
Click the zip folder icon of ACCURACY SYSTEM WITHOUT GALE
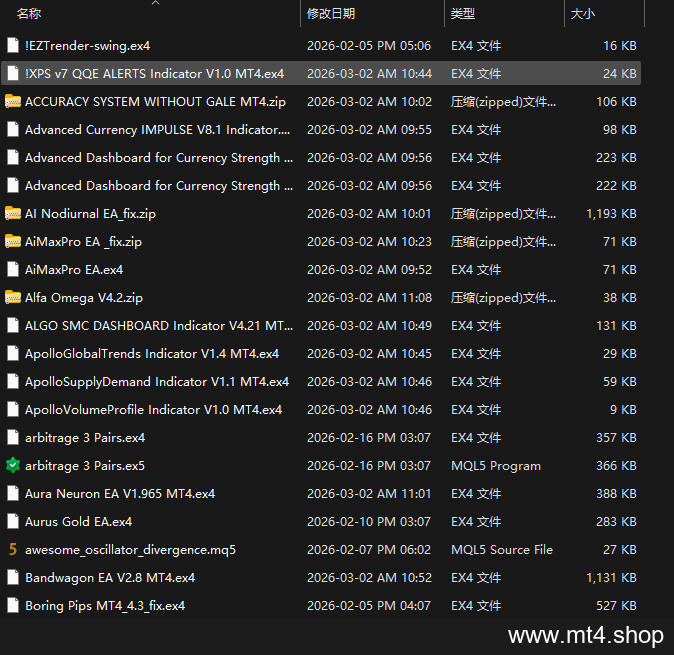pos(13,101)
